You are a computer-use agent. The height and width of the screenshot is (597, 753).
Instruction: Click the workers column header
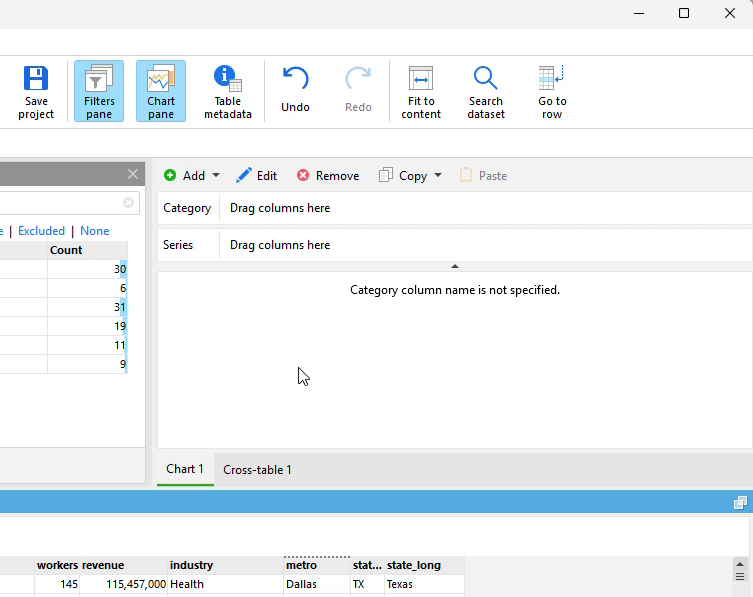(x=57, y=565)
